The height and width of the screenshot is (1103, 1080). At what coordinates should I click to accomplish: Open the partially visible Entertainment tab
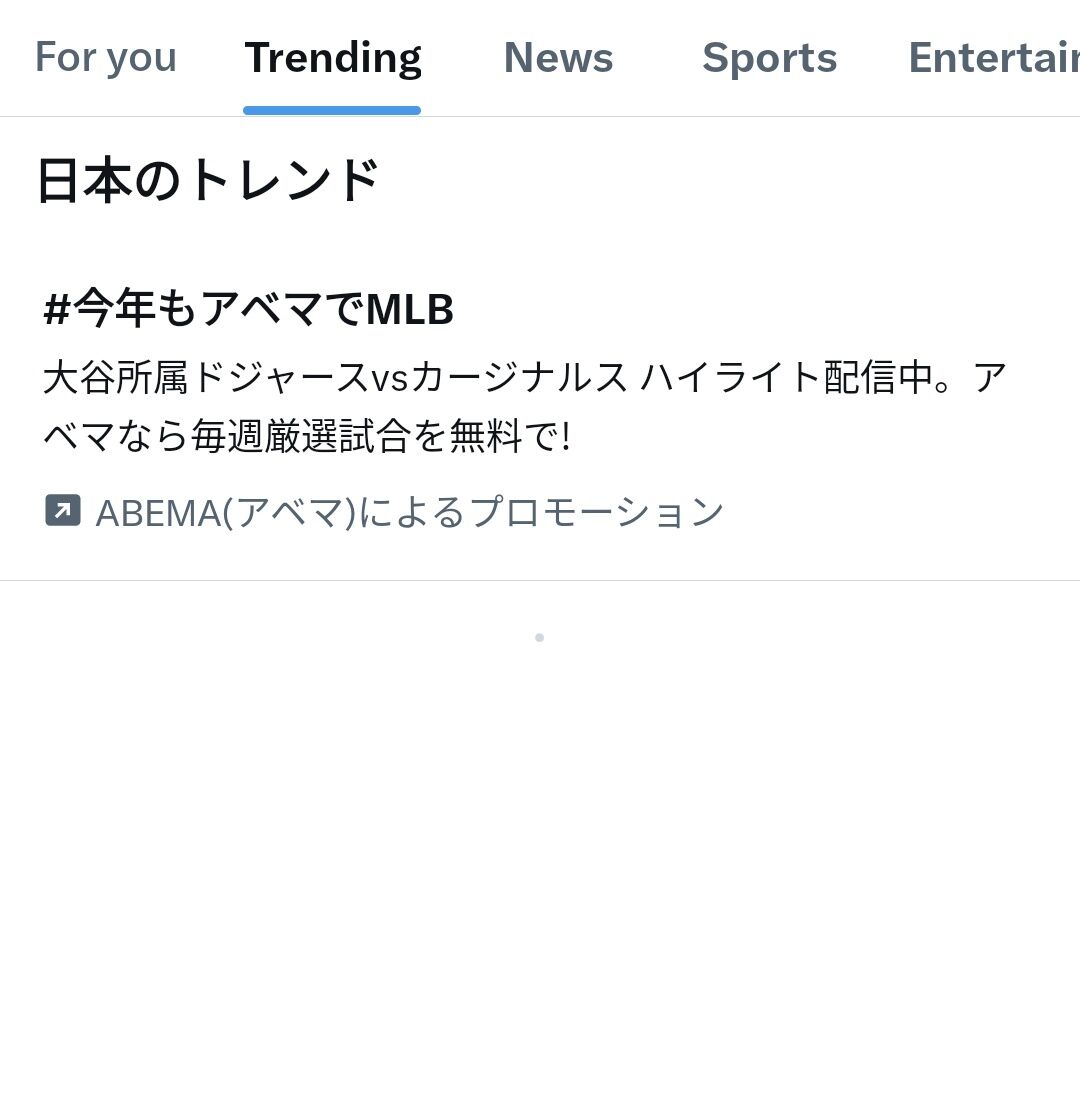tap(992, 58)
